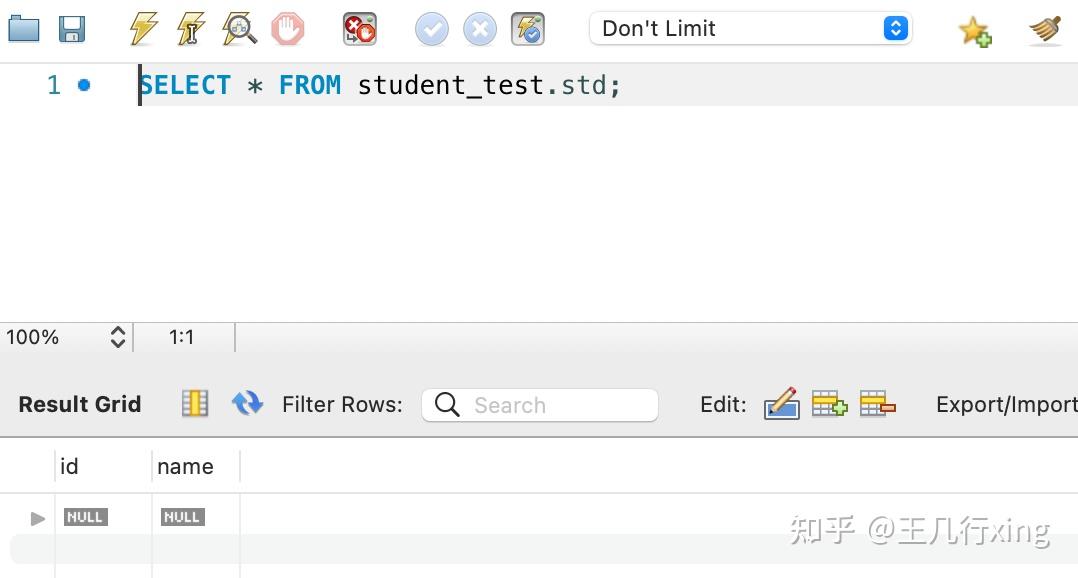Refresh result grid blue arrows icon

point(247,403)
